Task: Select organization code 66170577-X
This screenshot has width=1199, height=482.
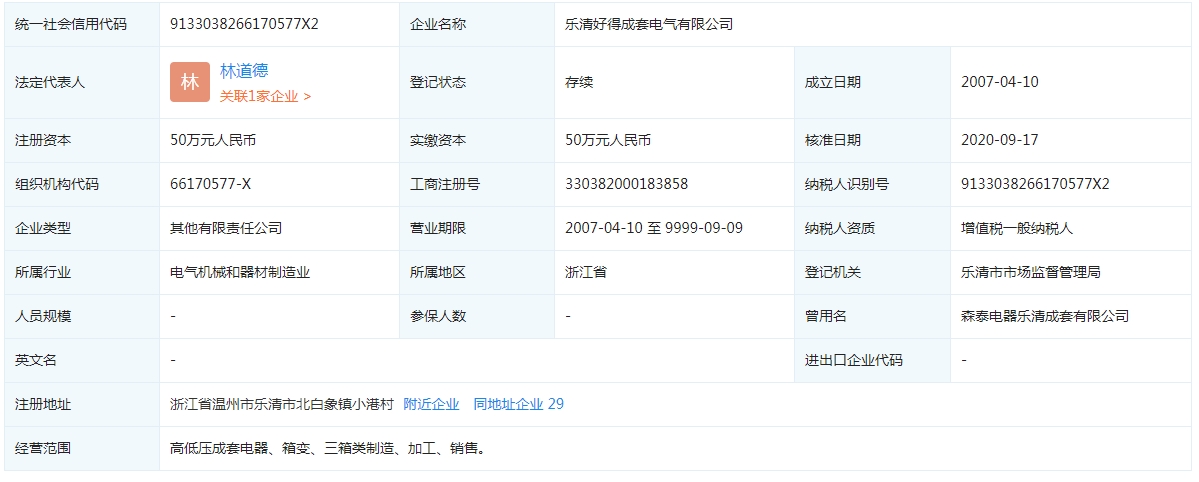Action: pos(210,184)
